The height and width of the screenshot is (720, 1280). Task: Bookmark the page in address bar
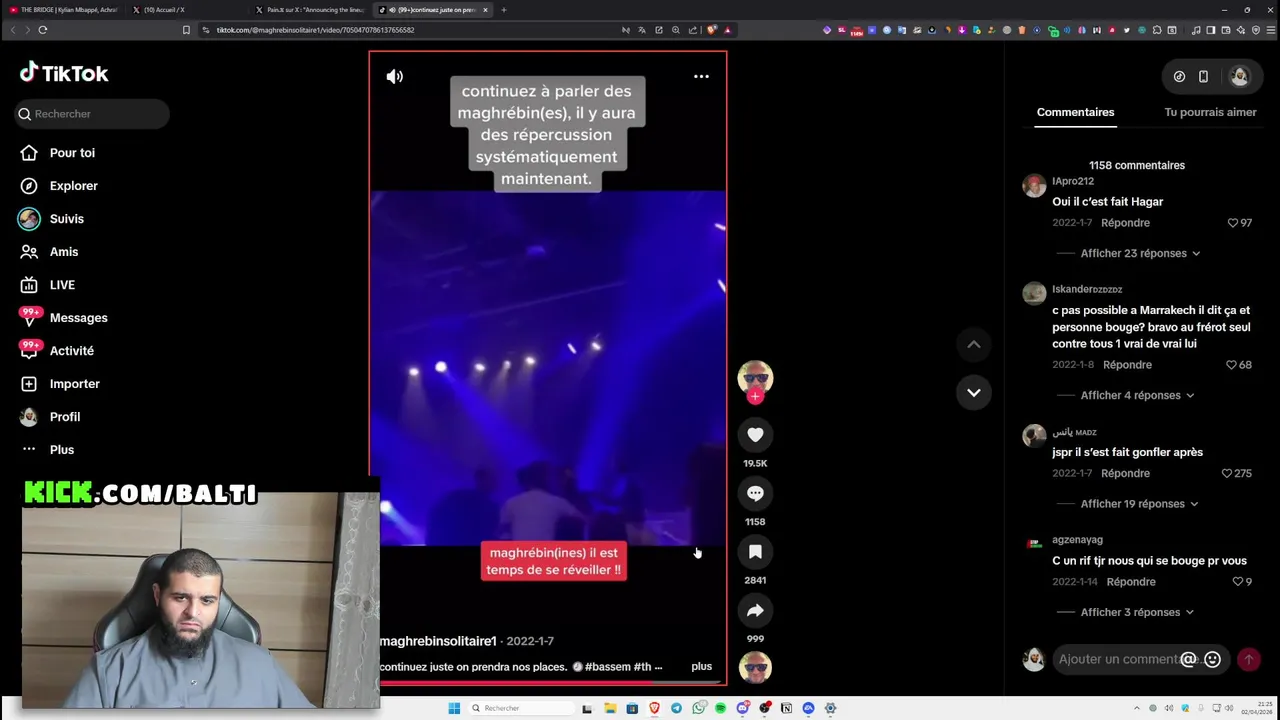(186, 30)
